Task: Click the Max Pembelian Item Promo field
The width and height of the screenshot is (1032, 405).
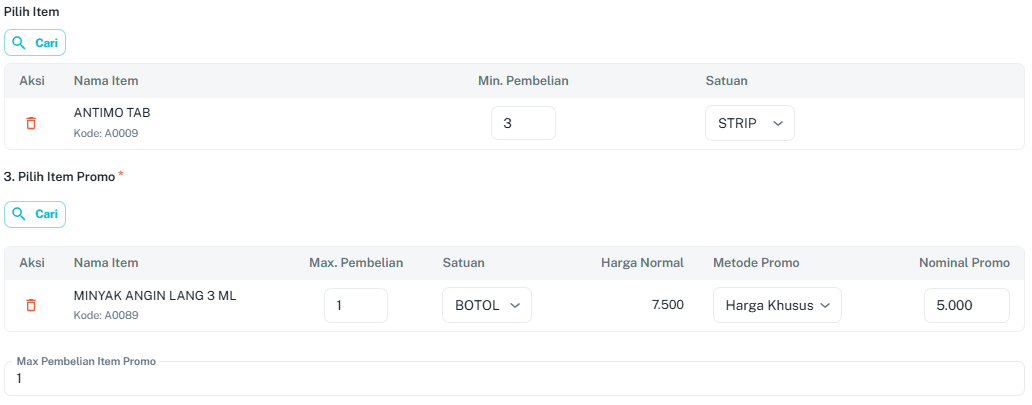Action: pos(514,379)
